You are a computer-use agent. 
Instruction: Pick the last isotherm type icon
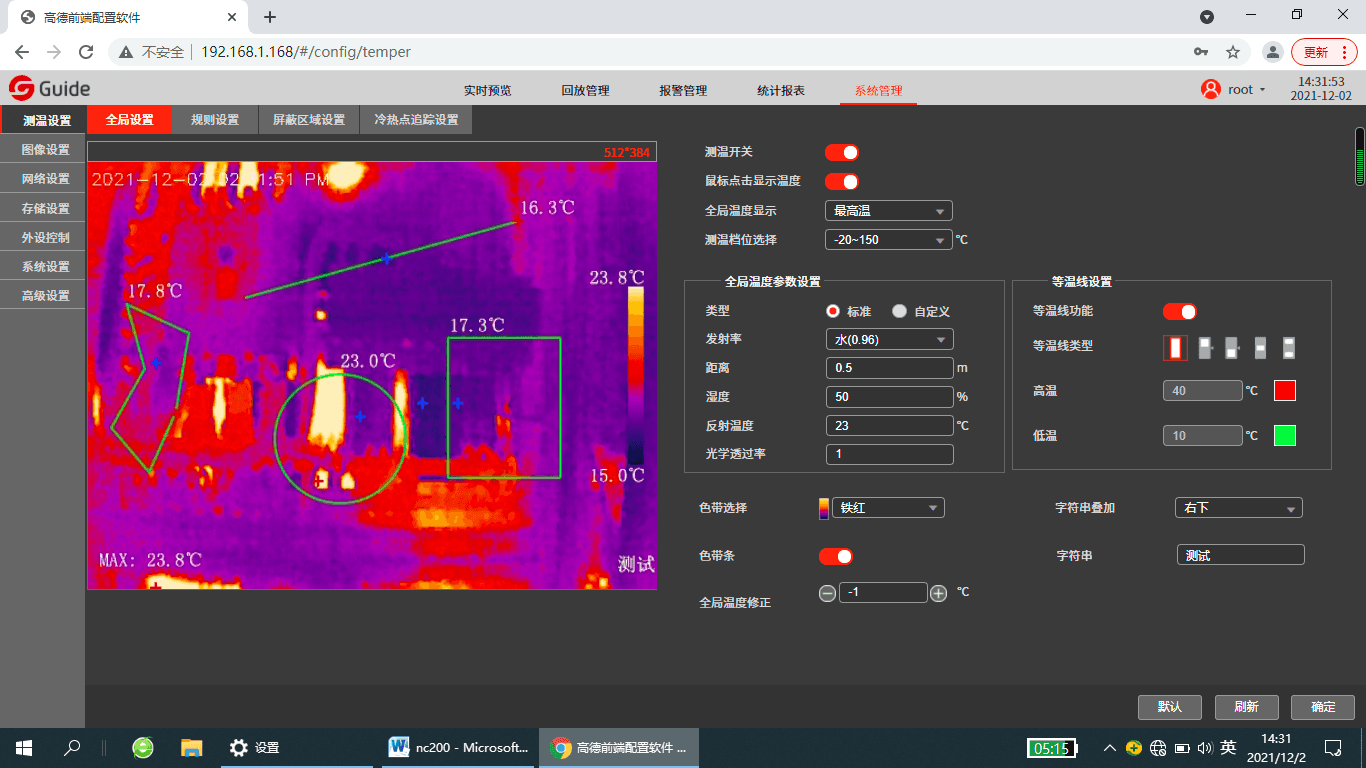[1289, 347]
